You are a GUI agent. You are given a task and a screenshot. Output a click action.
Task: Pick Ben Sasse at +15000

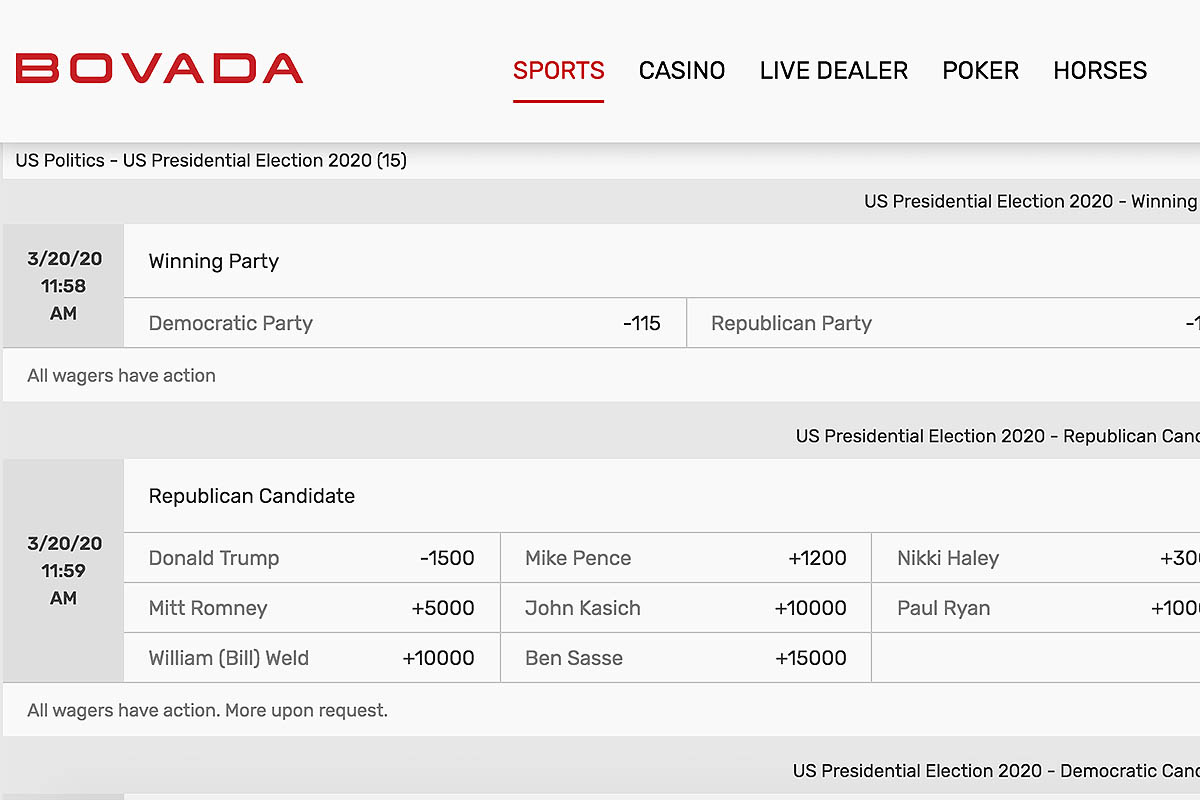686,658
